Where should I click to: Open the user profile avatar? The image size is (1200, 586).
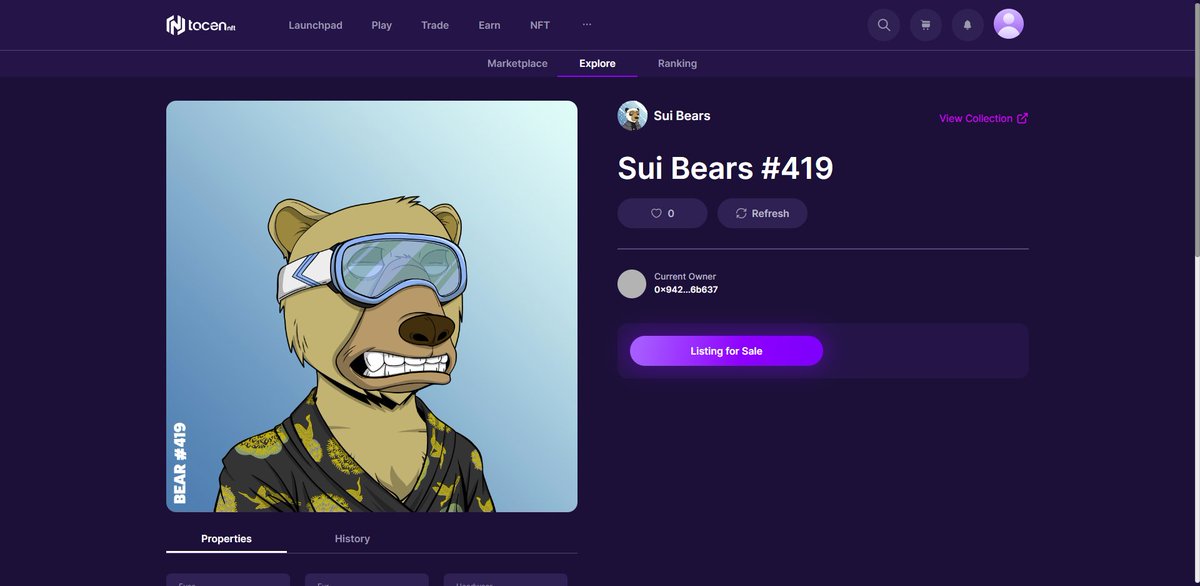click(1008, 24)
